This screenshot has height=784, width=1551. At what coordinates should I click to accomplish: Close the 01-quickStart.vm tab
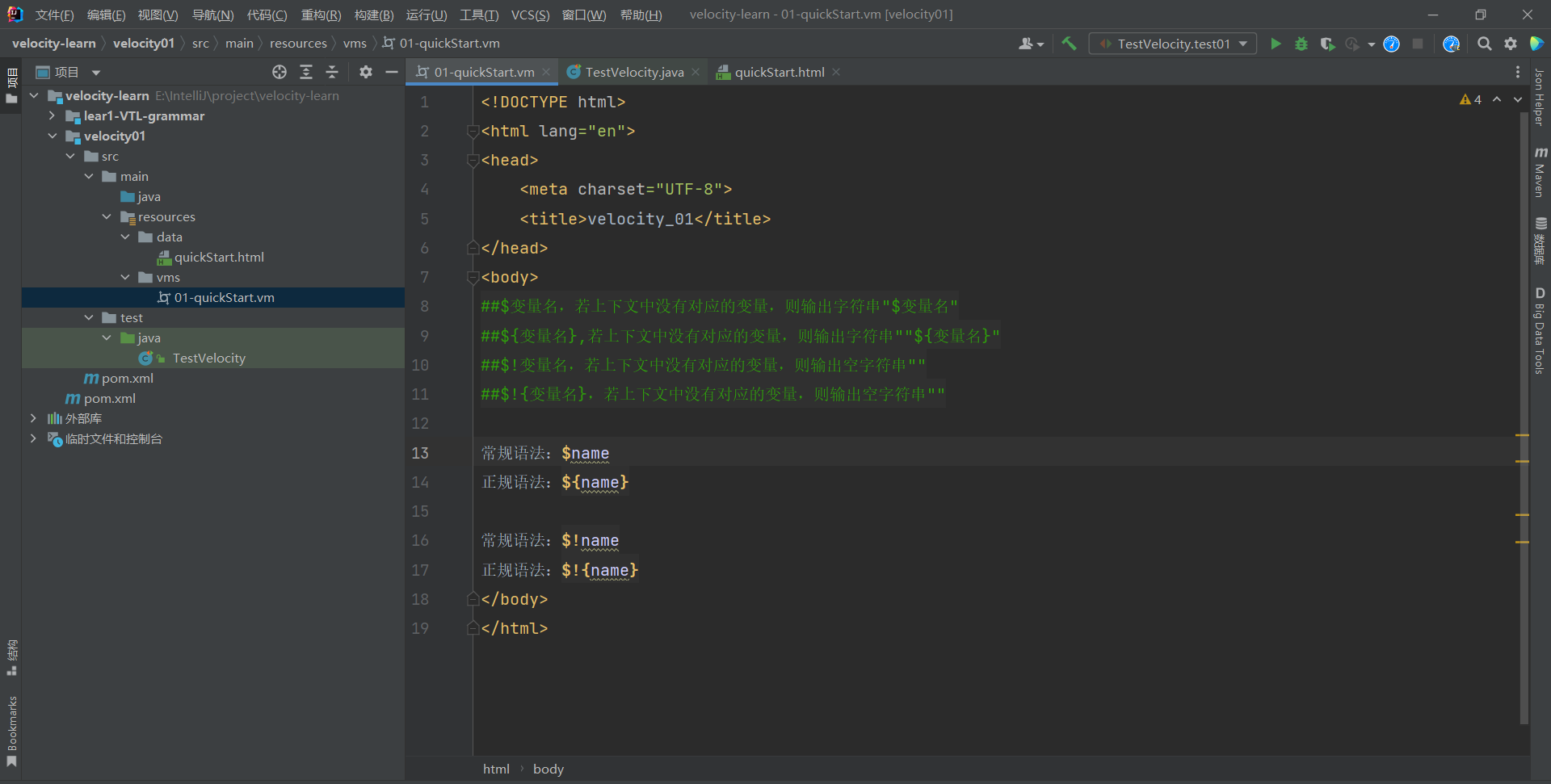point(546,72)
